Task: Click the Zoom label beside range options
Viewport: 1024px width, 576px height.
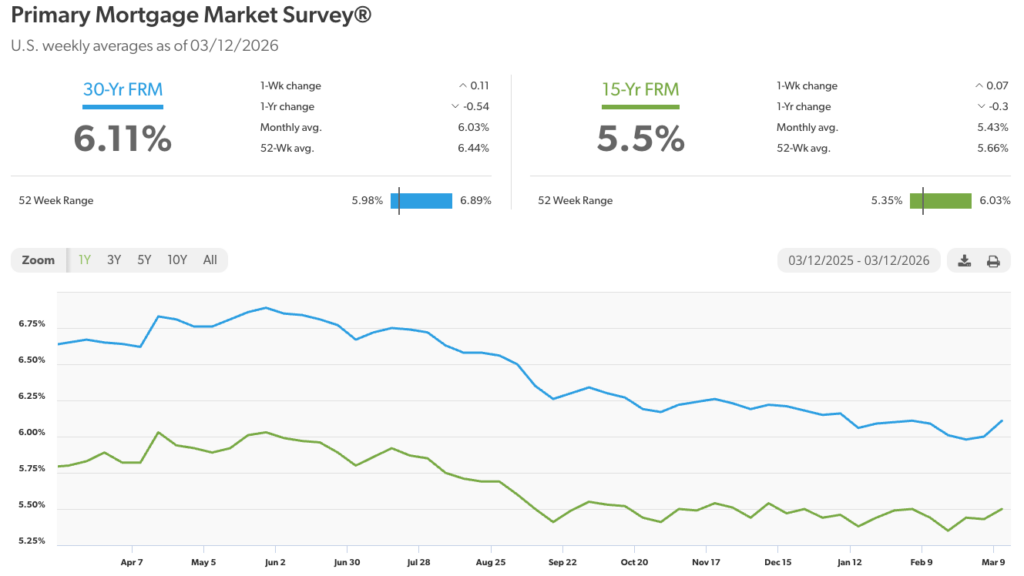Action: pyautogui.click(x=38, y=260)
